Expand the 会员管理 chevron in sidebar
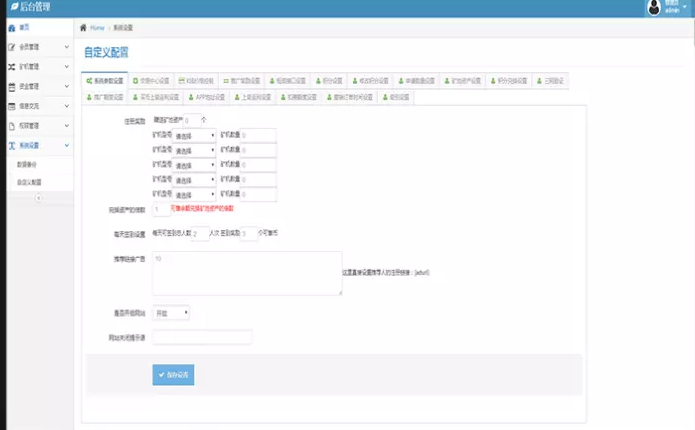 pyautogui.click(x=66, y=47)
